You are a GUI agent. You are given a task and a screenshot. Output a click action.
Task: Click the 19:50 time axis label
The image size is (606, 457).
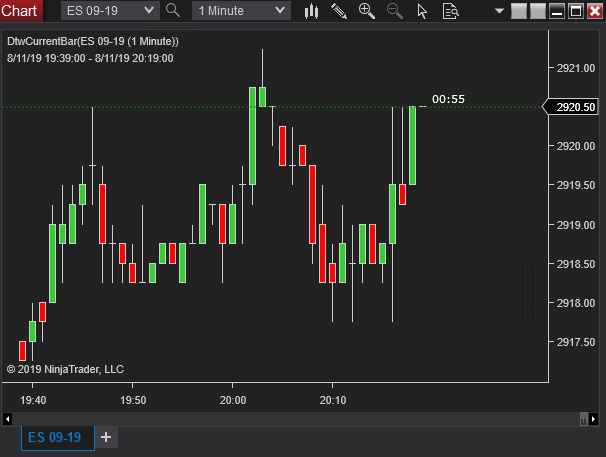(x=133, y=400)
